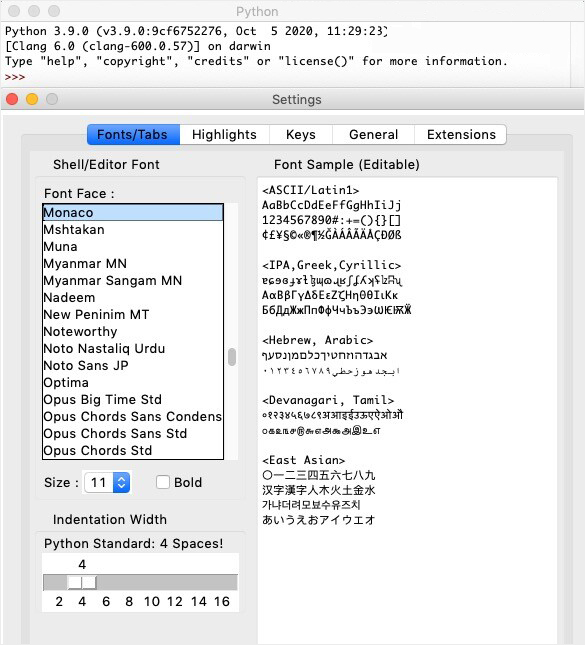Choose Noteworthy font face
Screen dimensions: 585x645
[x=133, y=332]
